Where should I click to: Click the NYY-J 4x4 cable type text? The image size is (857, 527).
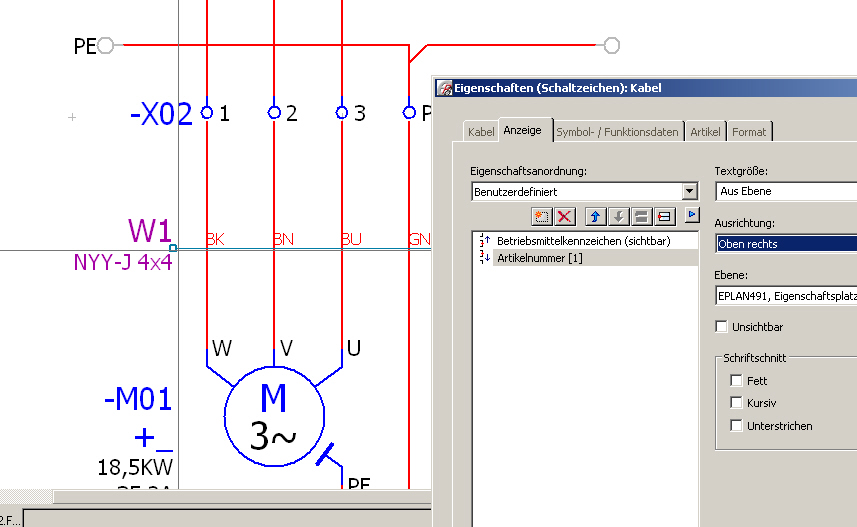point(123,262)
